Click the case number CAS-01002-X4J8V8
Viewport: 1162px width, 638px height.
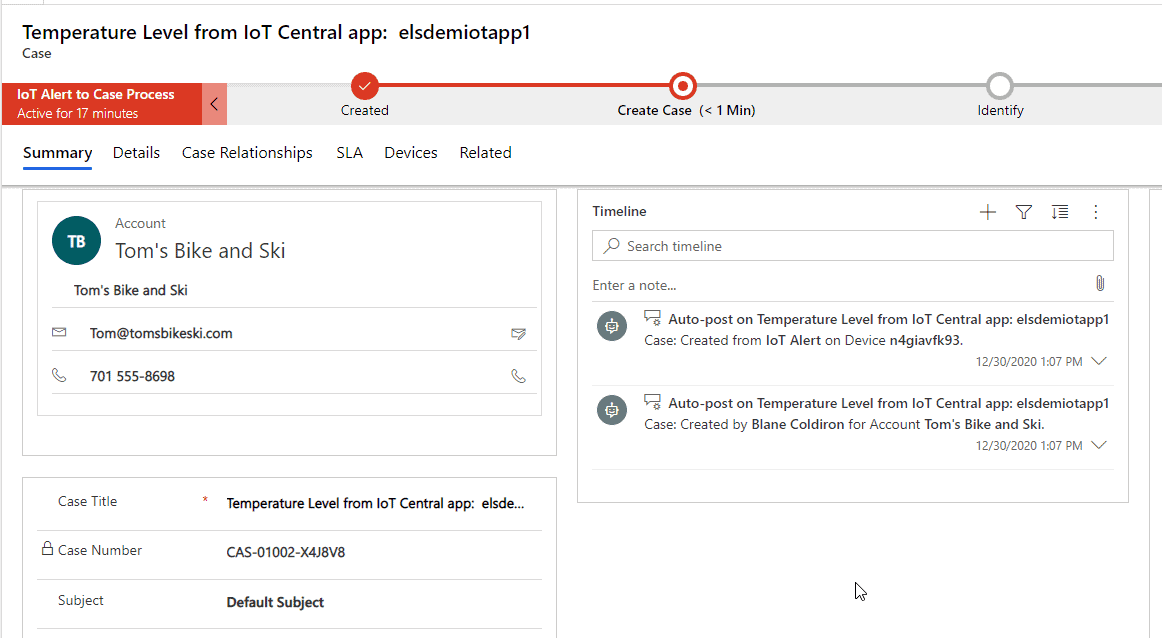[285, 553]
